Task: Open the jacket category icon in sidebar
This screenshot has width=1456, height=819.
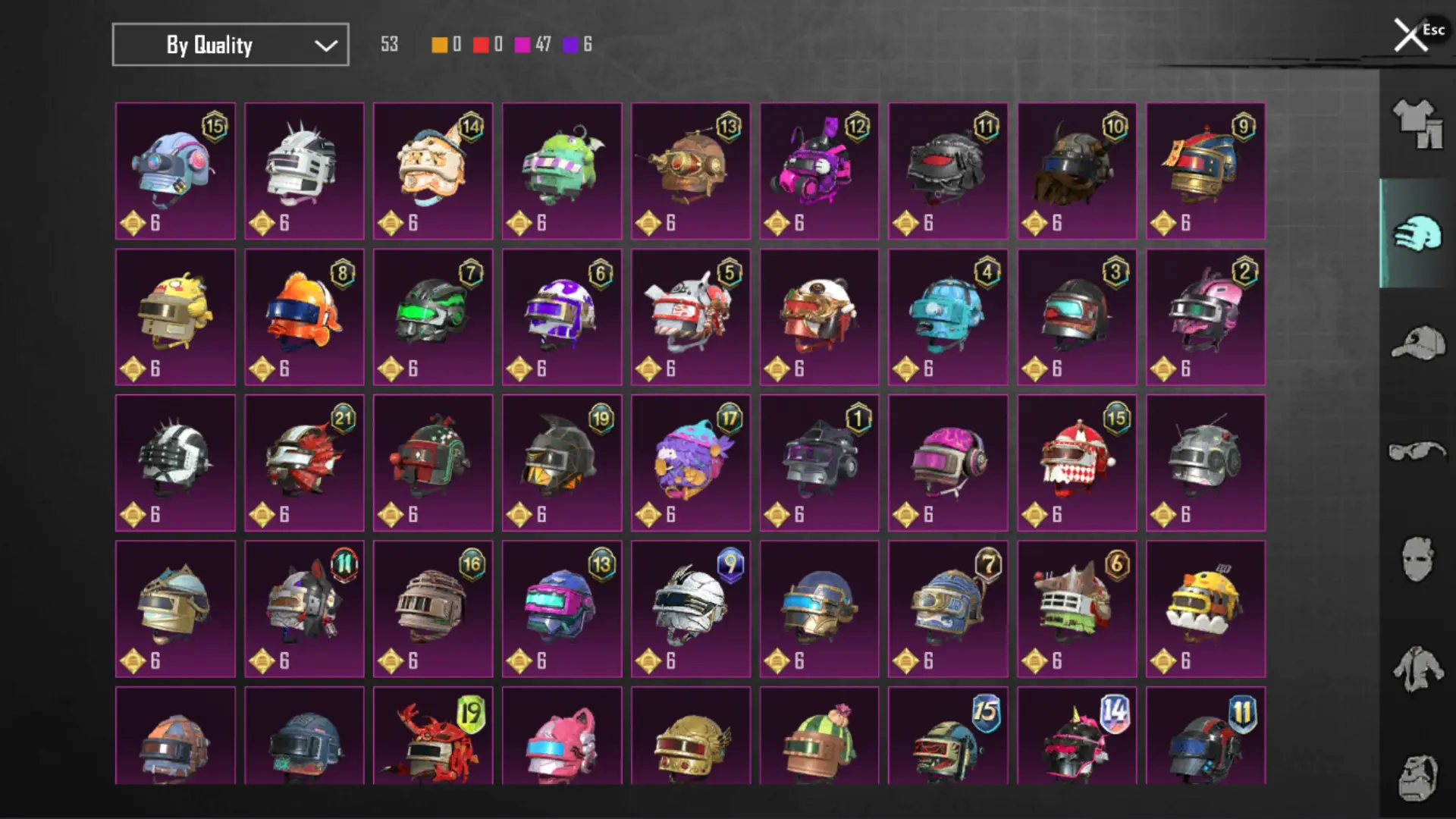Action: tap(1417, 669)
